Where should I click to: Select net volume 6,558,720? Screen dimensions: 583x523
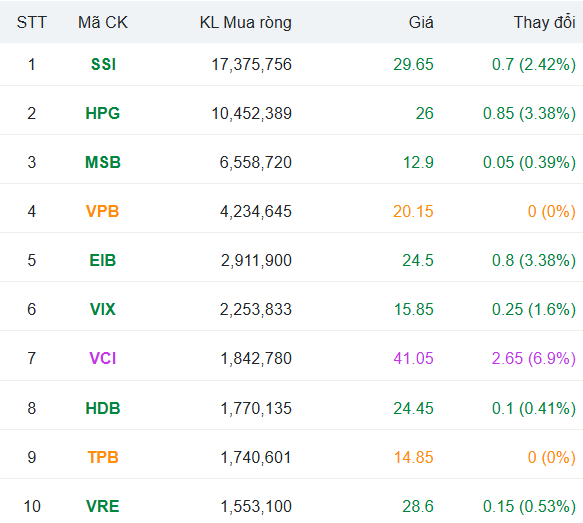click(255, 162)
